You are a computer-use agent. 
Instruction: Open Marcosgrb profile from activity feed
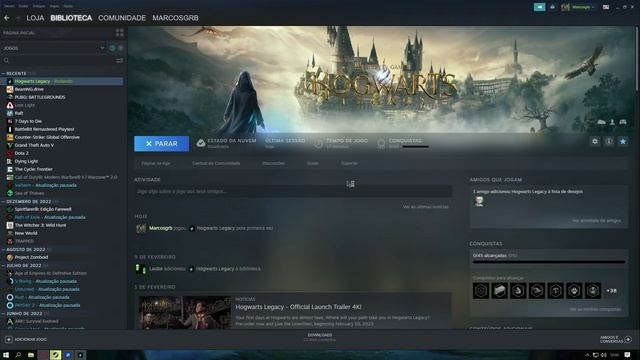160,228
